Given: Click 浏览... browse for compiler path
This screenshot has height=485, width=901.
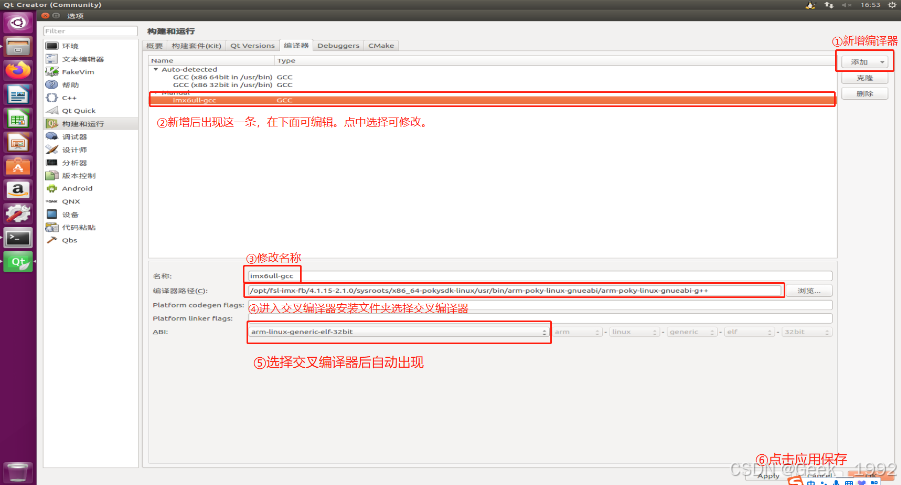Looking at the screenshot, I should tap(809, 291).
